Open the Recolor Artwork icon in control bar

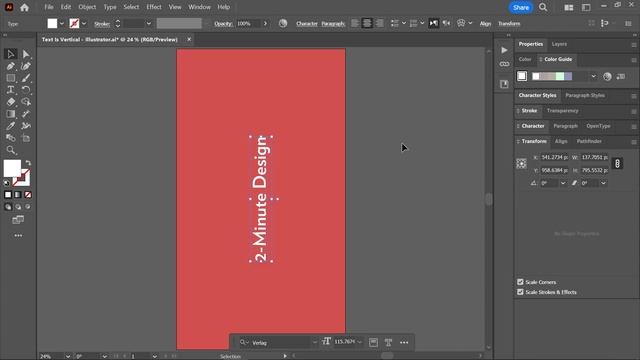(283, 24)
